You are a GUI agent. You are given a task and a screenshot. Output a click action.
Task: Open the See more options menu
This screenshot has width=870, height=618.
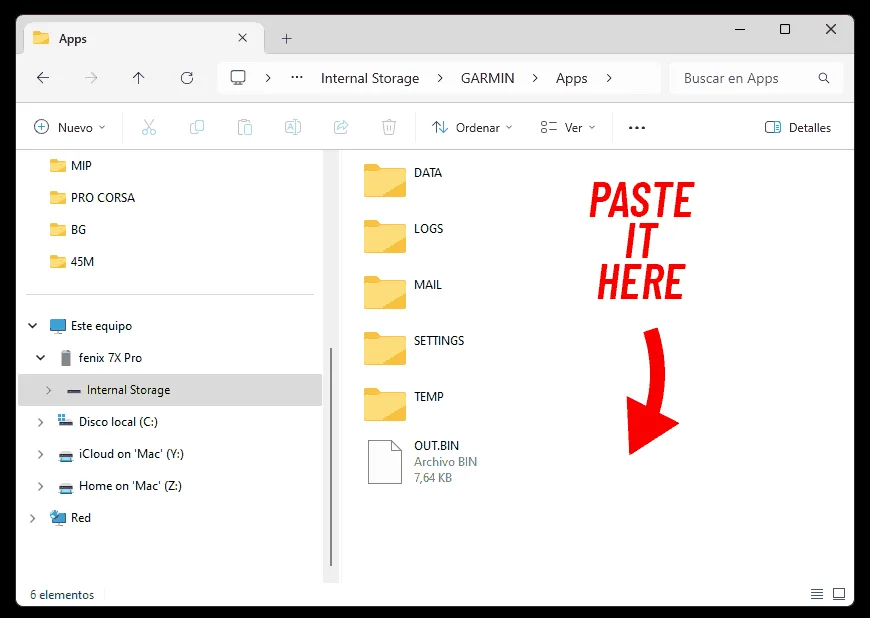point(636,128)
